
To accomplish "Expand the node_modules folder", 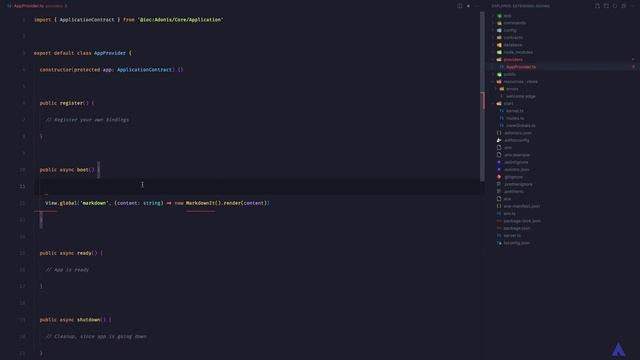I will [518, 53].
